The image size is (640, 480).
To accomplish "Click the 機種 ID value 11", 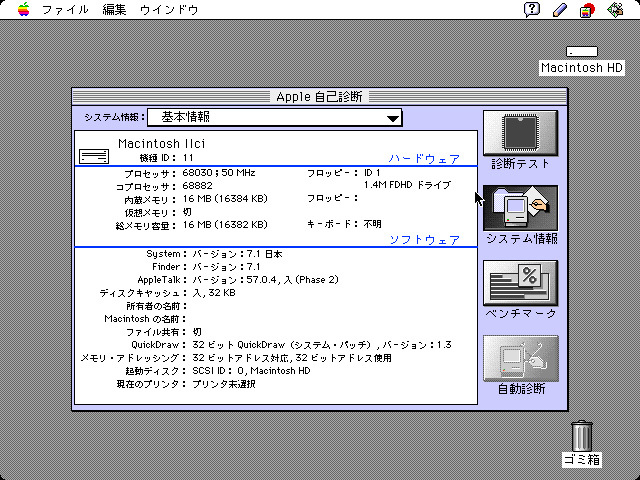I will pos(188,158).
